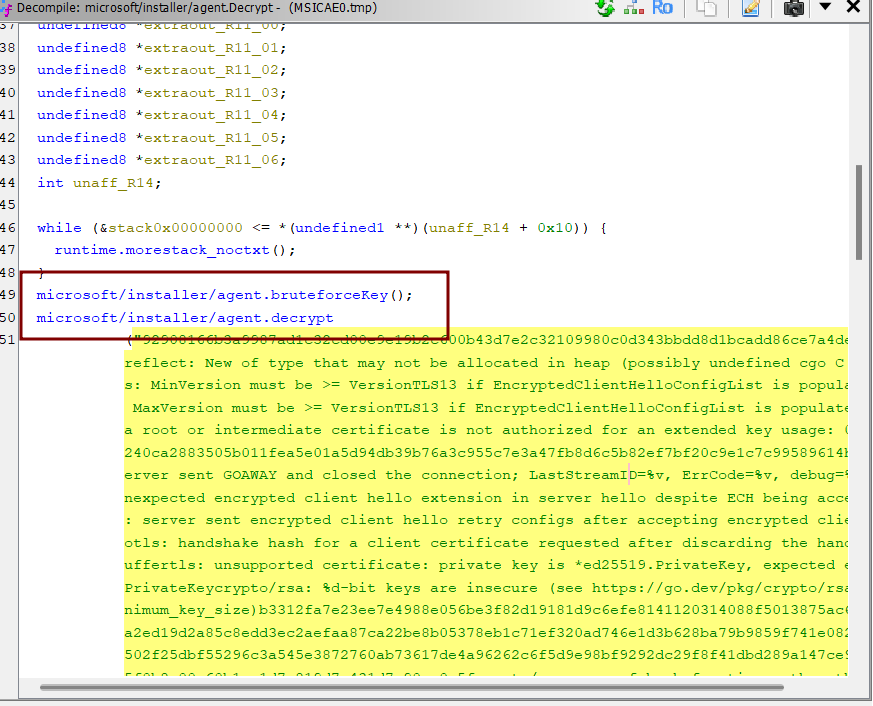Click hex string starting 240ca2883505b011
This screenshot has height=706, width=873.
tap(486, 453)
